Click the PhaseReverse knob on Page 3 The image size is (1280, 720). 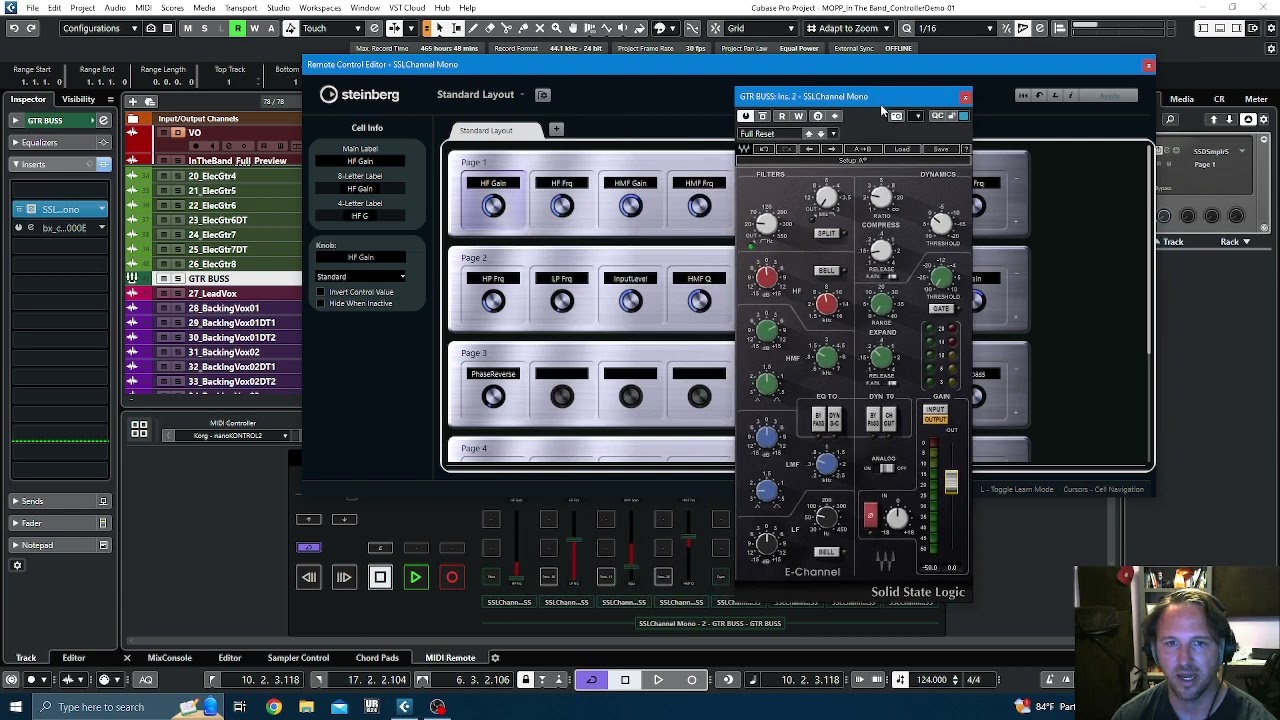coord(493,397)
